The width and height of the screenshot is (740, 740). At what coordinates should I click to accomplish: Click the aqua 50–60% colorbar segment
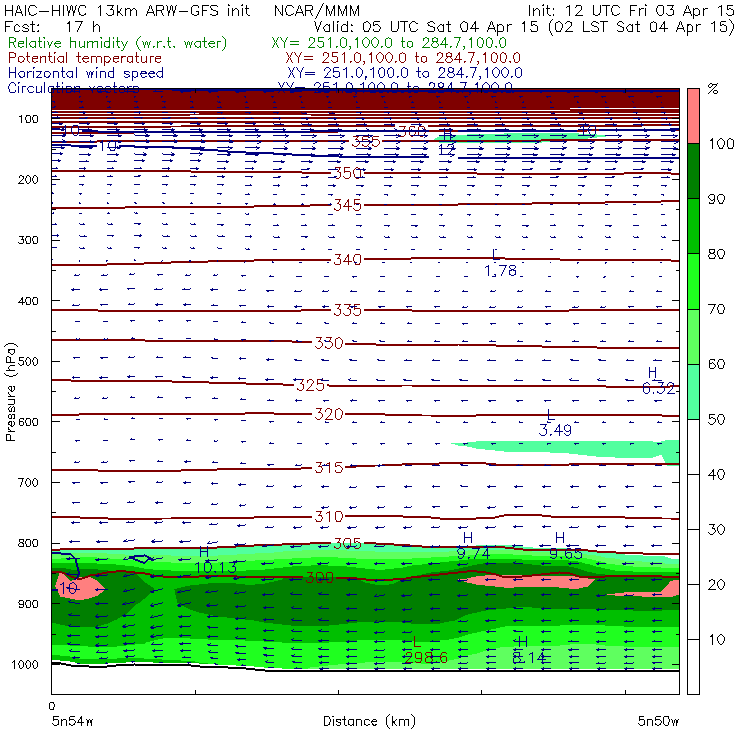point(693,392)
